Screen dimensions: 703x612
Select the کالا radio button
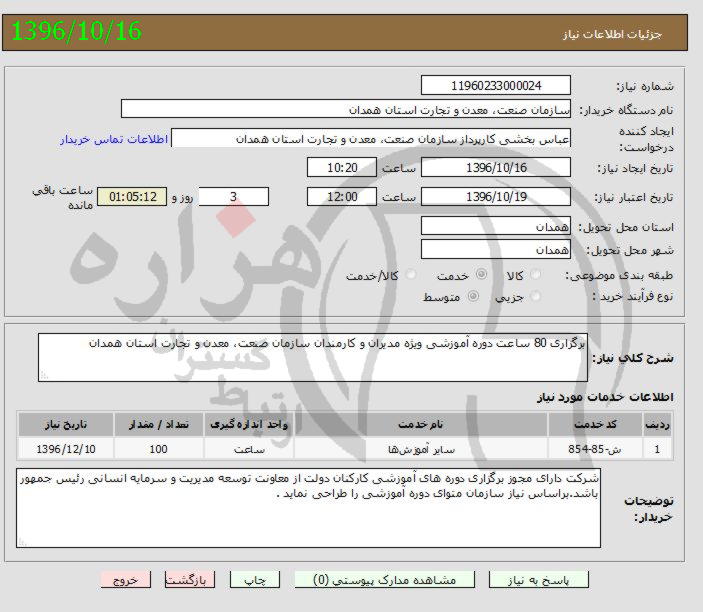[x=535, y=274]
